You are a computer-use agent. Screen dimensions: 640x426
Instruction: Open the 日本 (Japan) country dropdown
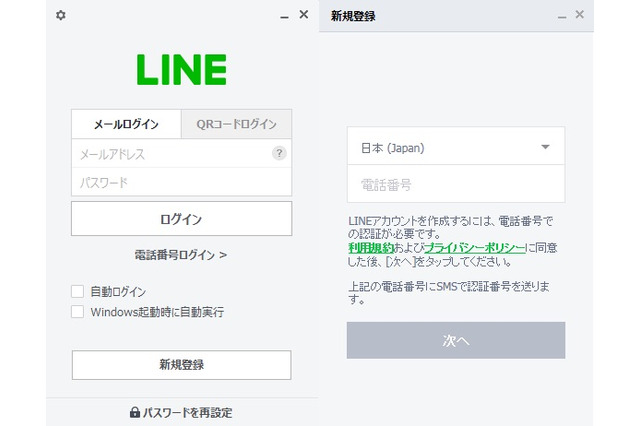coord(455,147)
